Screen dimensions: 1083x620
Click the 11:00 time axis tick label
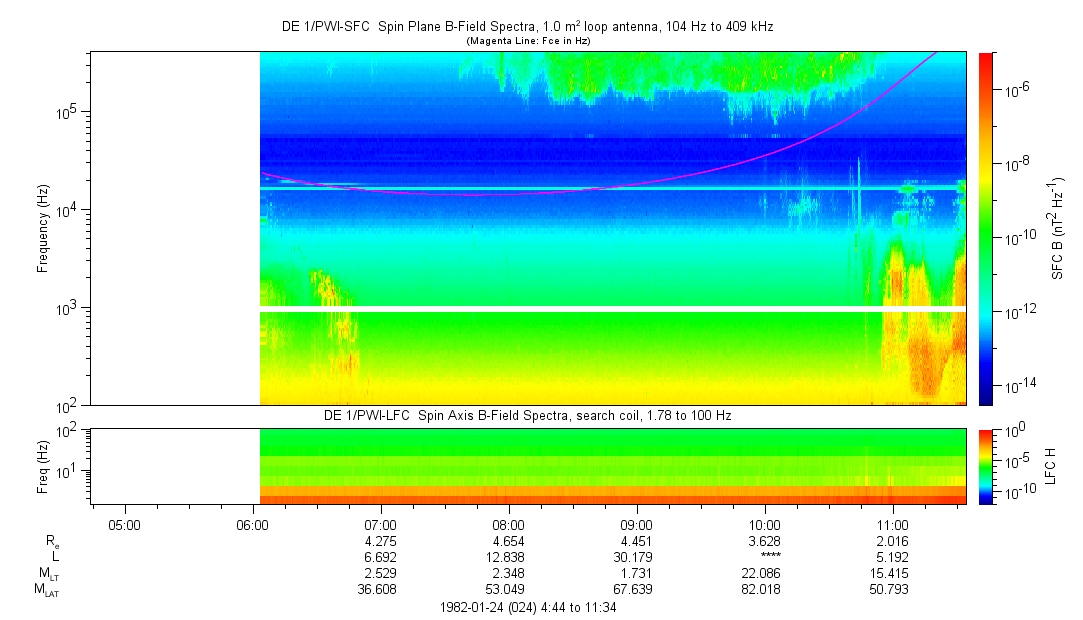(x=892, y=524)
